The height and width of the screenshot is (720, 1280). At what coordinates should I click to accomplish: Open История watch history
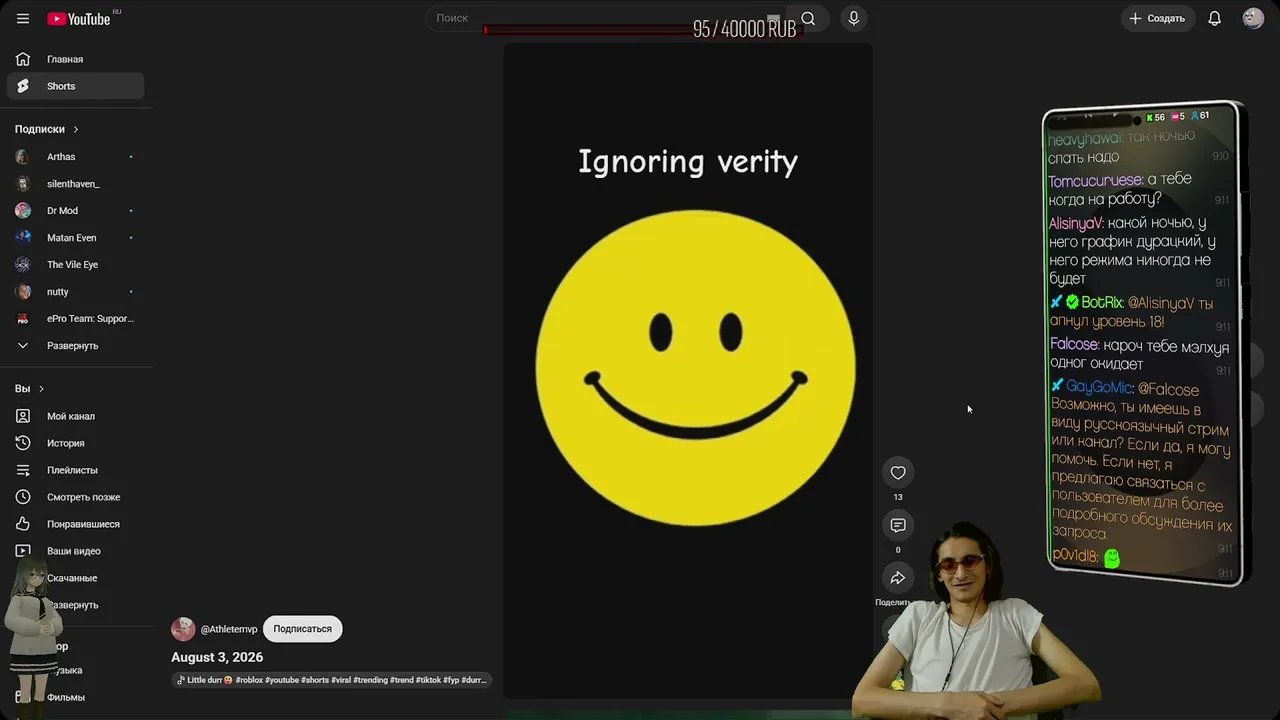75,443
